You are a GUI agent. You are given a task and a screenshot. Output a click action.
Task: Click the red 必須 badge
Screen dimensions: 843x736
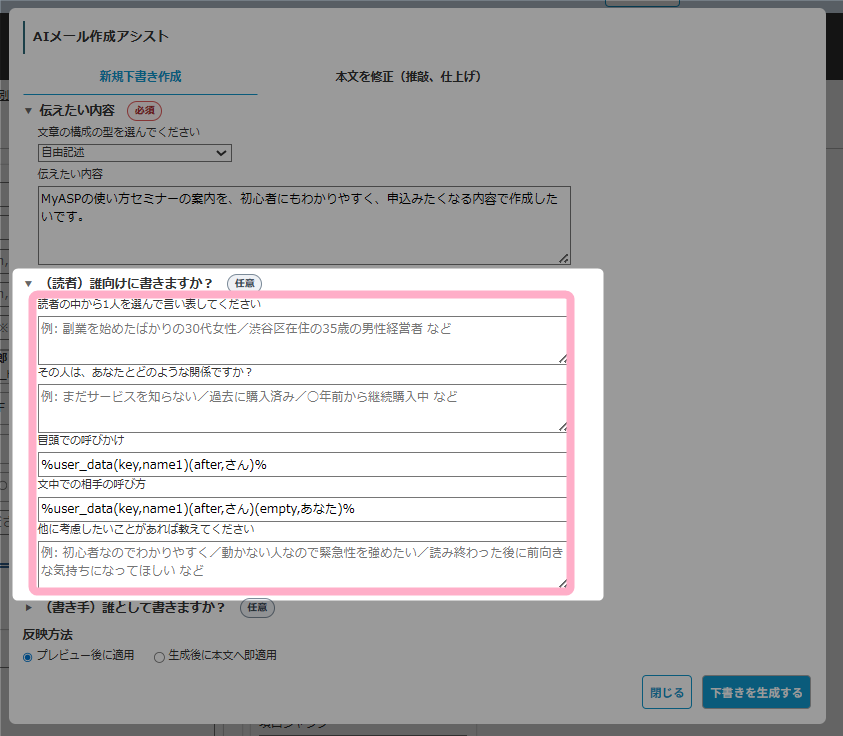point(144,110)
